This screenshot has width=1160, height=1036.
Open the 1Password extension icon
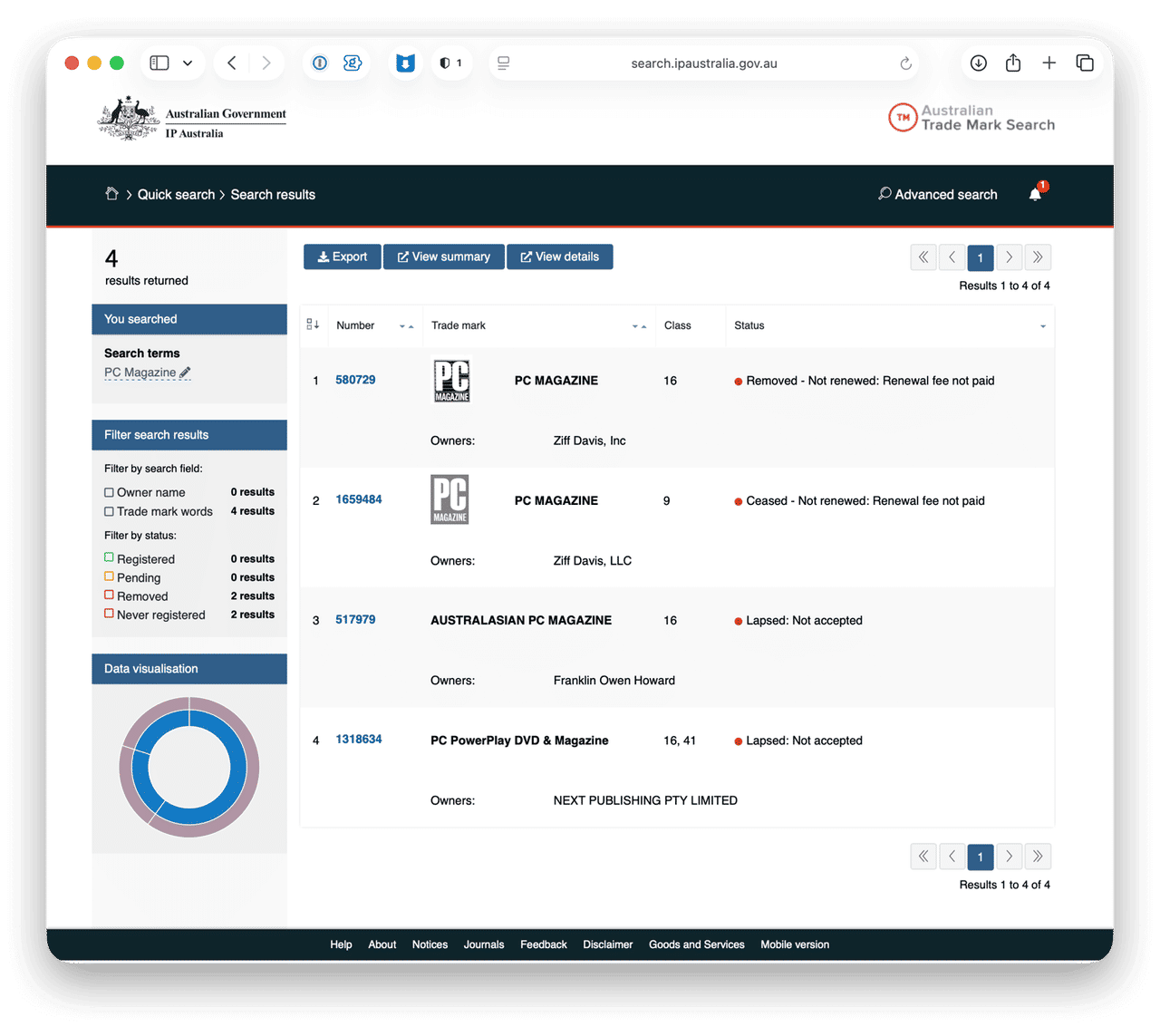319,63
